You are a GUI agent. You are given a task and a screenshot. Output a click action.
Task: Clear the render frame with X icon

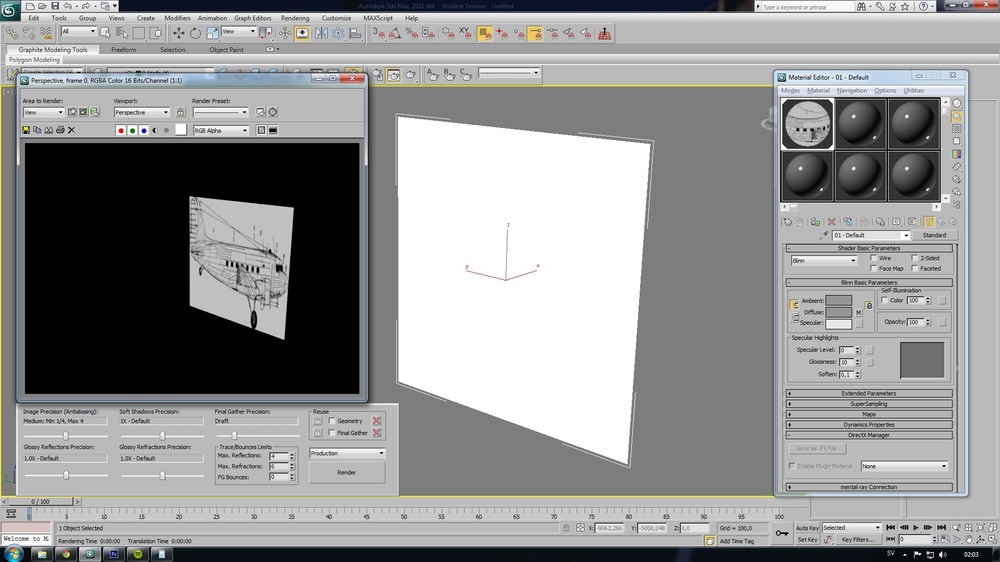click(71, 130)
